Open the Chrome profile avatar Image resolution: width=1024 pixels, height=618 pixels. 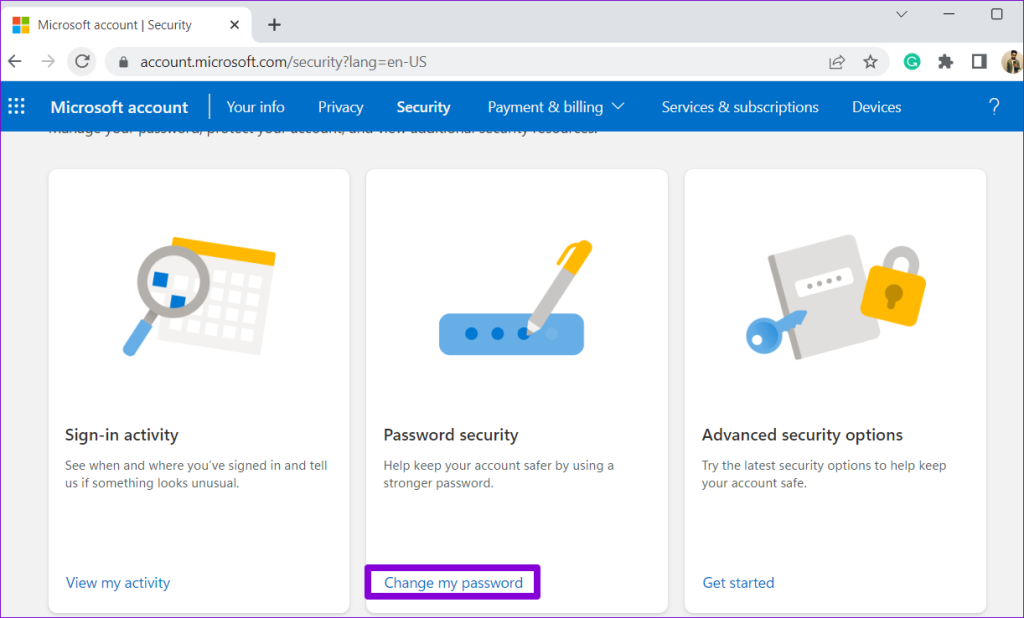tap(1012, 62)
